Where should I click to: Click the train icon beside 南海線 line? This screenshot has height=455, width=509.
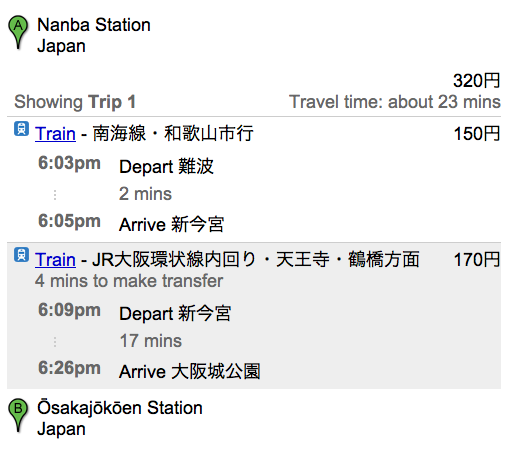pos(21,129)
